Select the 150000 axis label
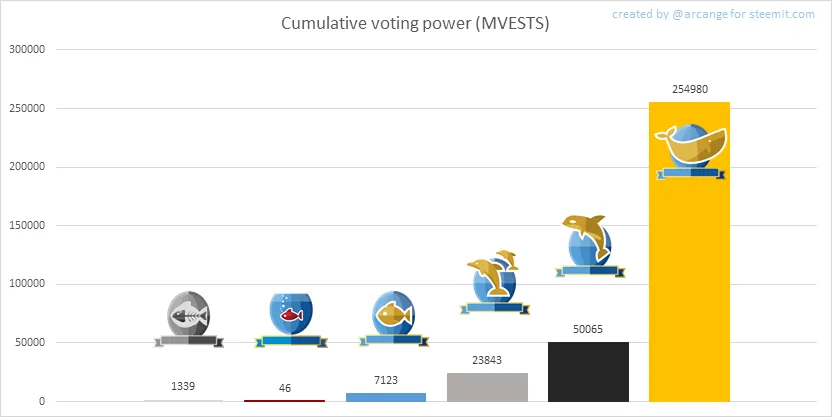This screenshot has width=832, height=417. (x=27, y=225)
